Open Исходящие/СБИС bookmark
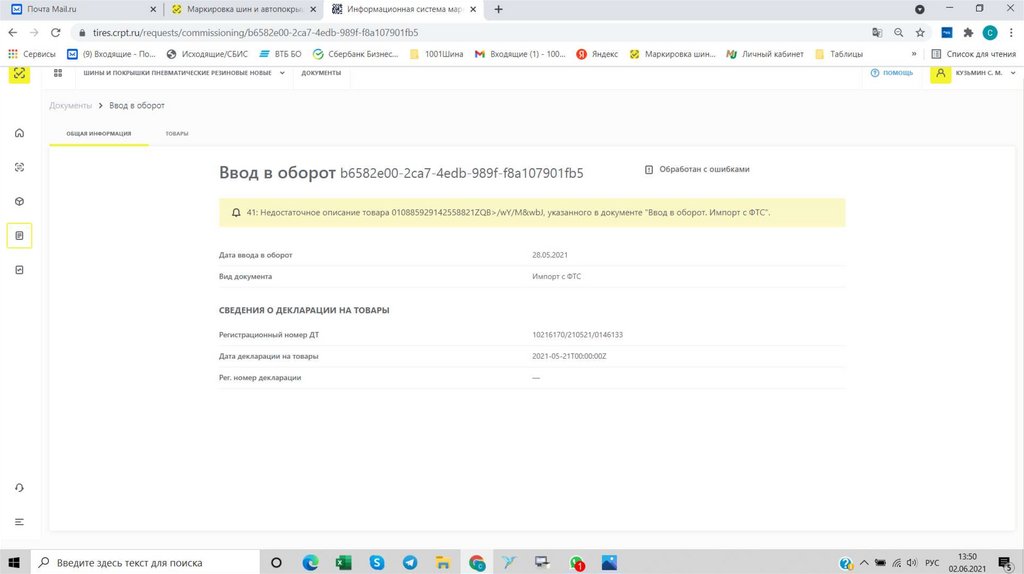The width and height of the screenshot is (1024, 574). [207, 54]
